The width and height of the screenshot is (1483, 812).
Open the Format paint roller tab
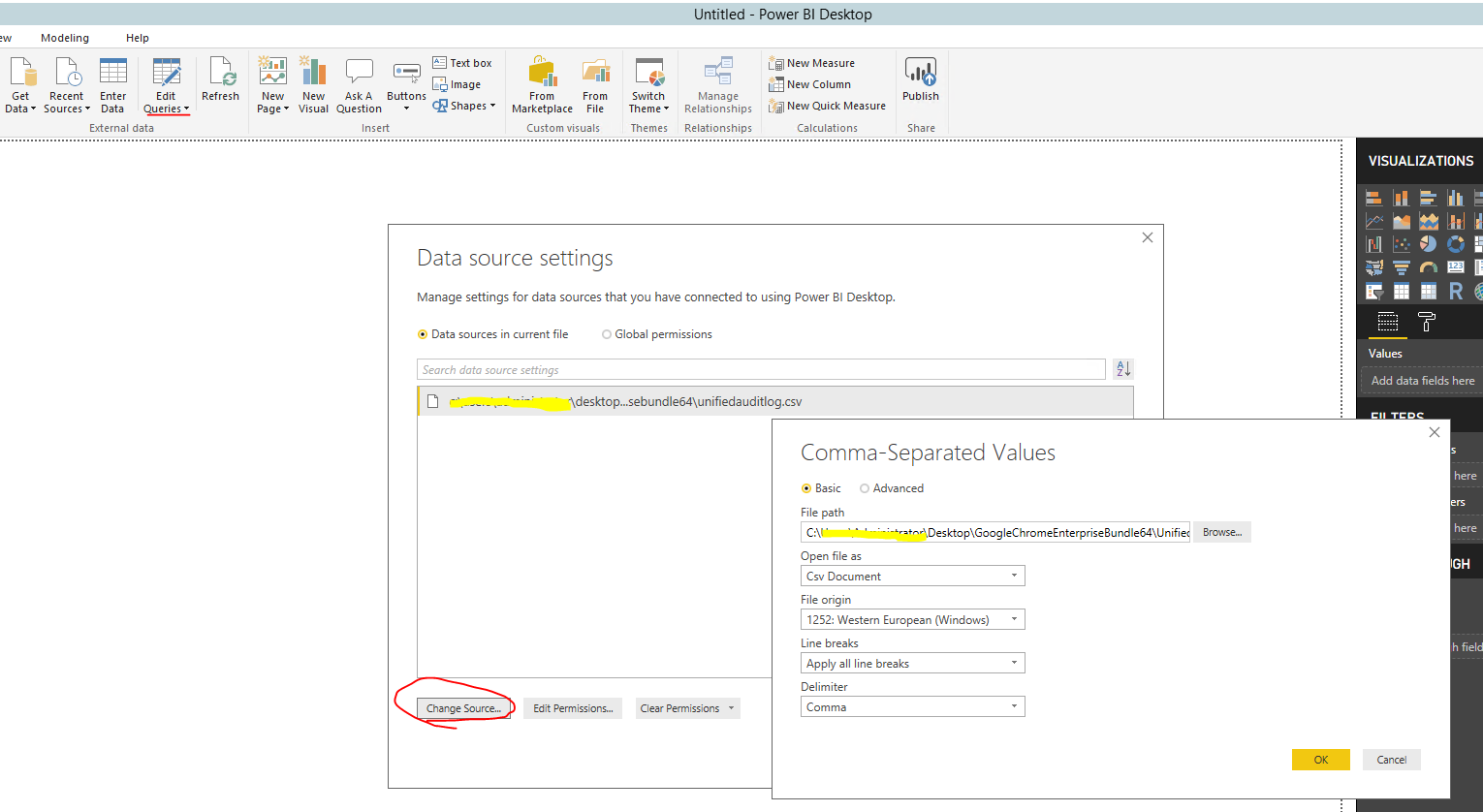[1427, 322]
